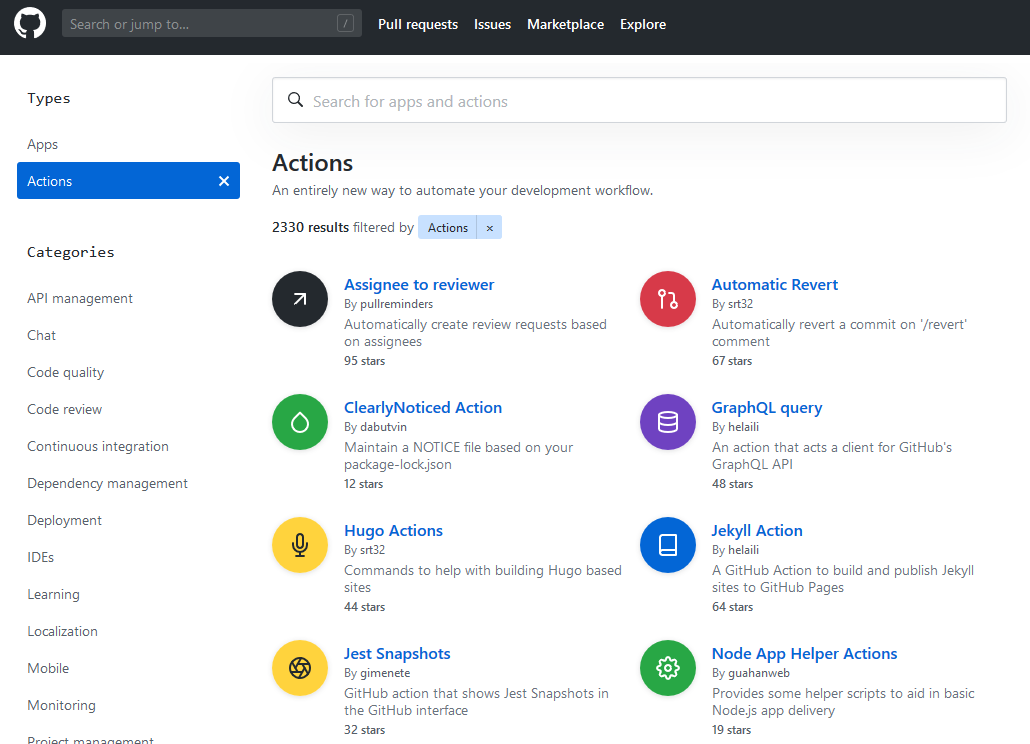Click the 67 stars text
Image resolution: width=1030 pixels, height=744 pixels.
coord(732,361)
